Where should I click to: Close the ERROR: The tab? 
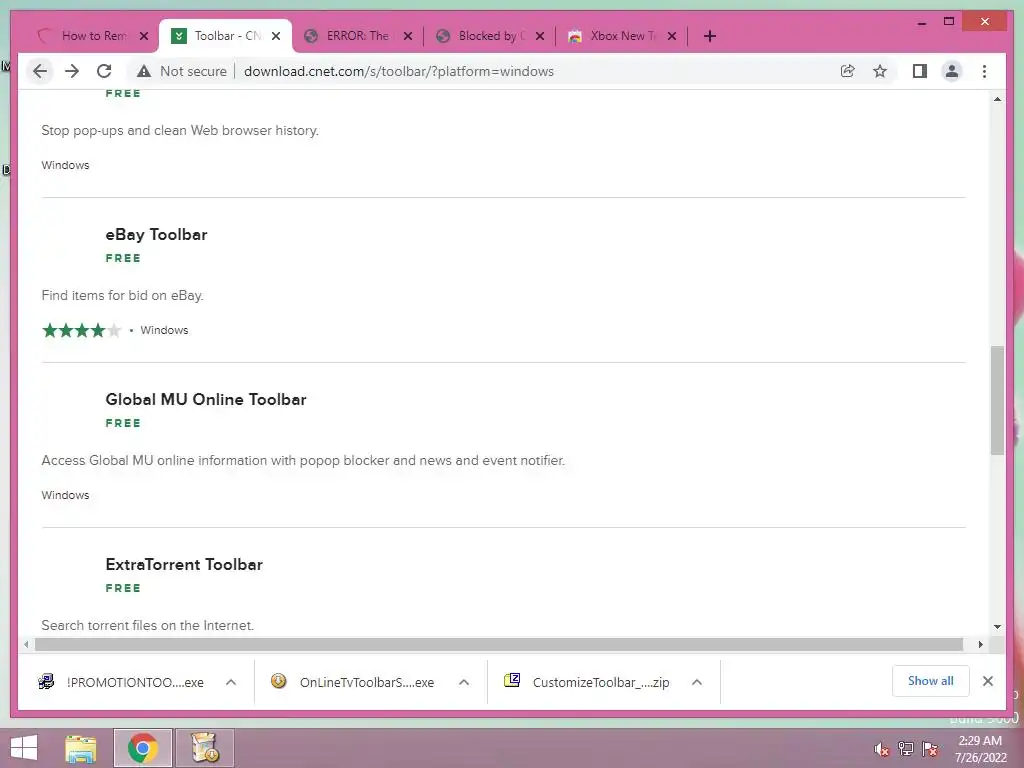pyautogui.click(x=408, y=36)
